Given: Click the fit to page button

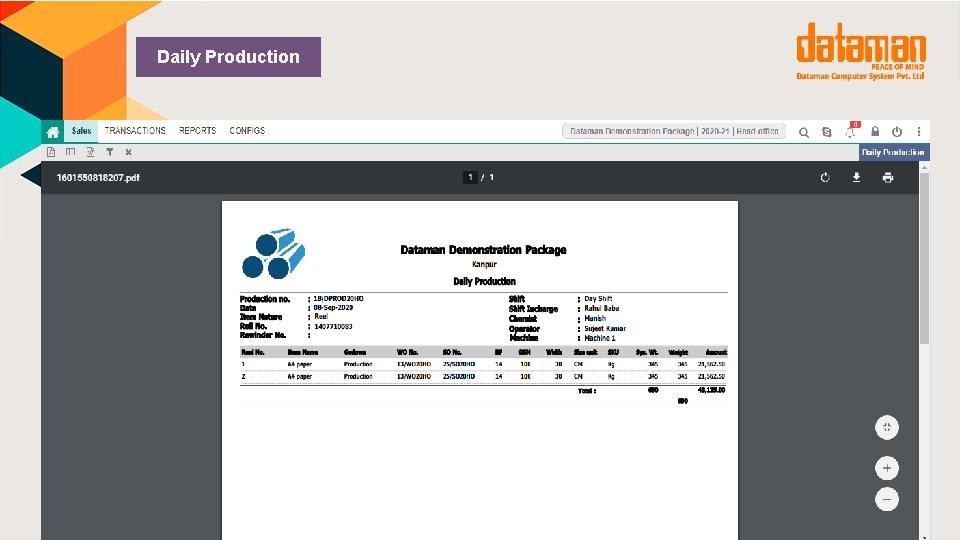Looking at the screenshot, I should pos(887,427).
